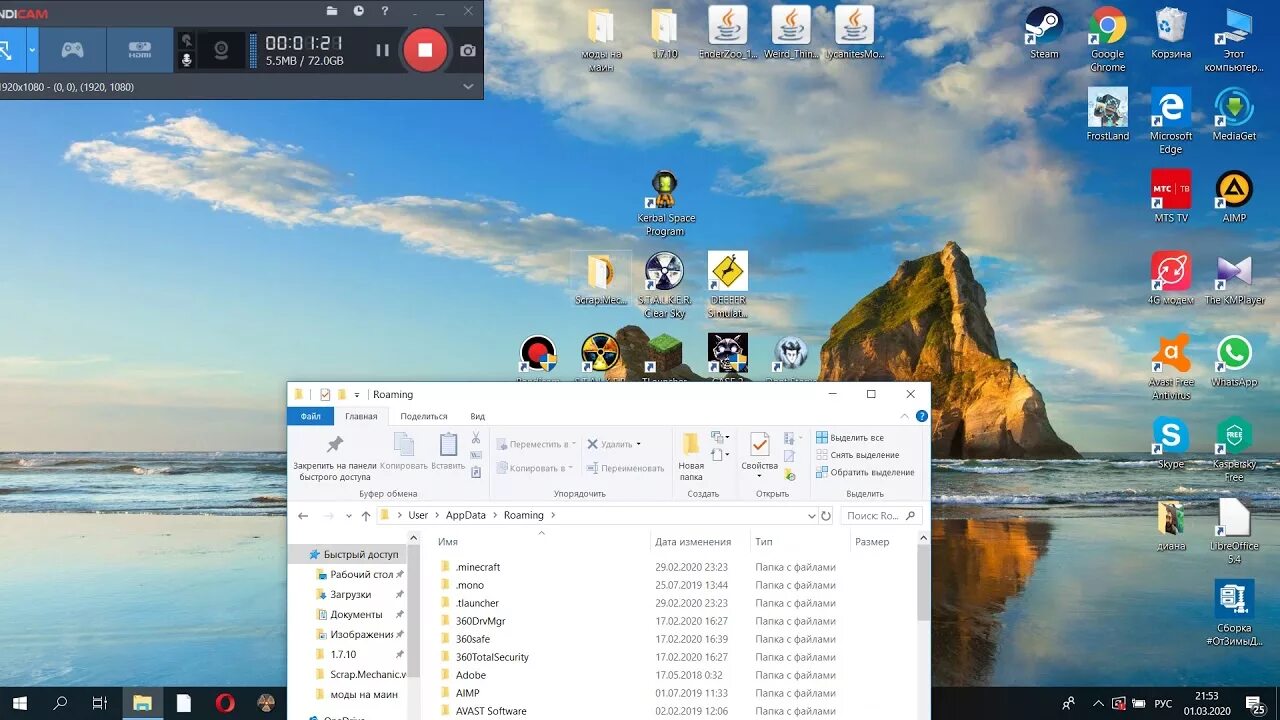1280x720 pixels.
Task: Click the Steam desktop icon
Action: tap(1044, 32)
